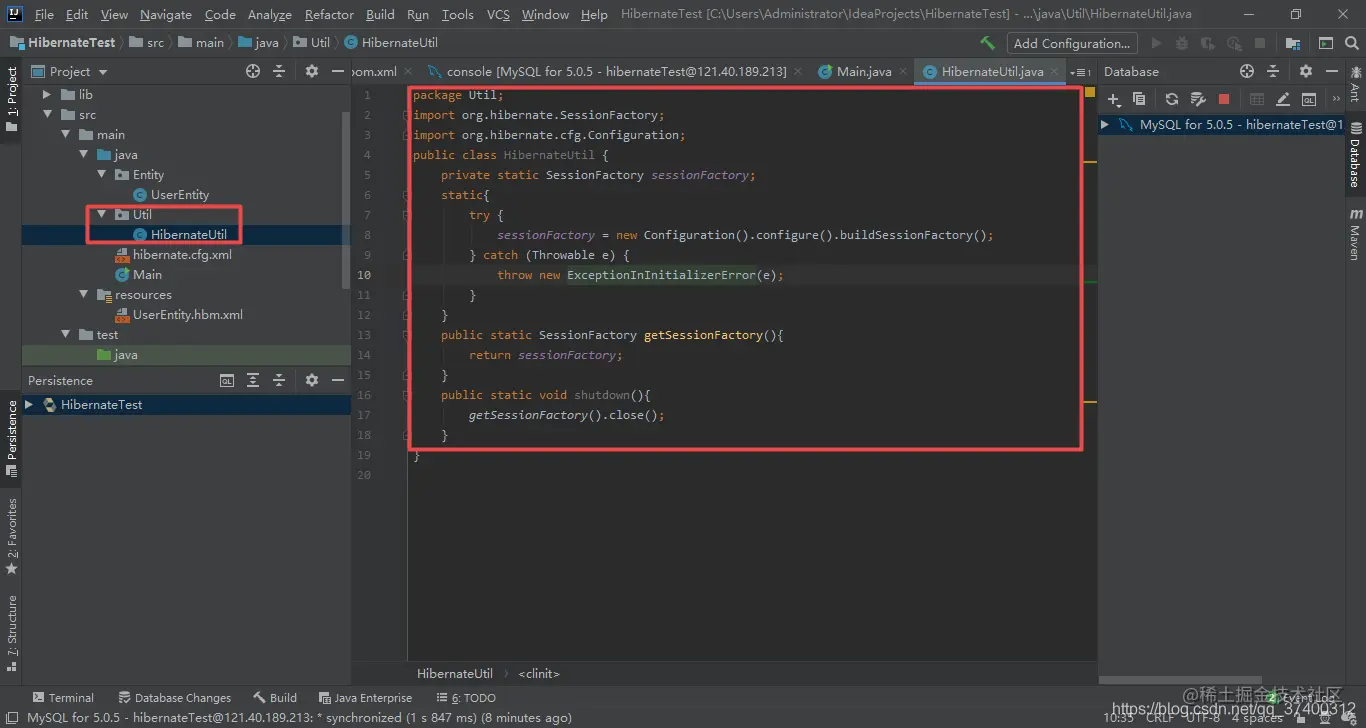
Task: Expand the HibernateTest persistence node
Action: 29,404
